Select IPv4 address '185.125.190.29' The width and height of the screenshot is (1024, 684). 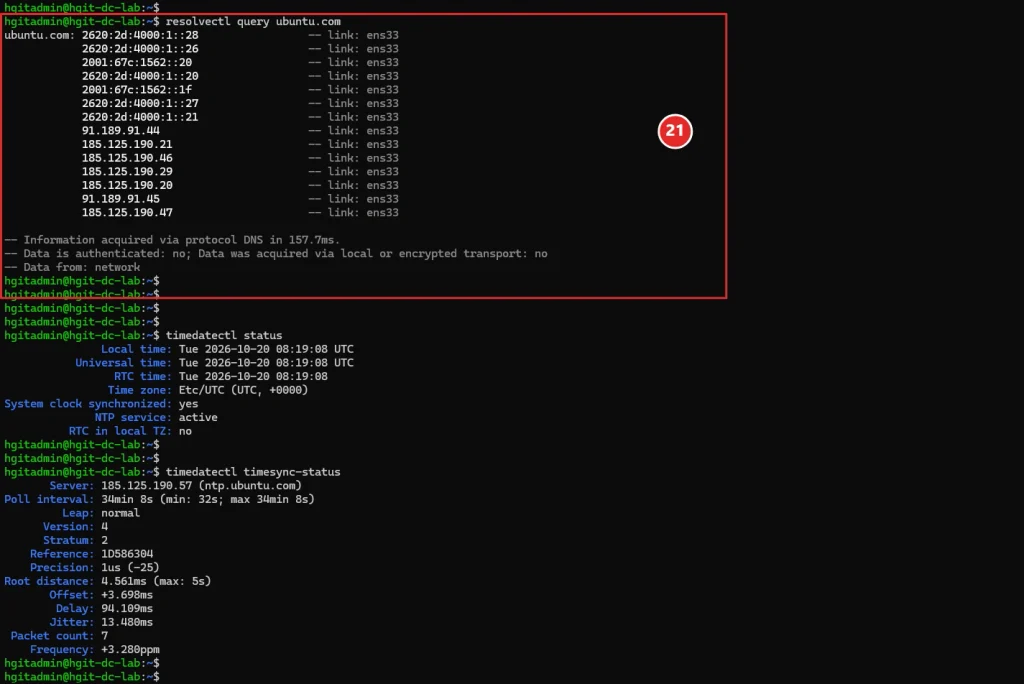127,172
